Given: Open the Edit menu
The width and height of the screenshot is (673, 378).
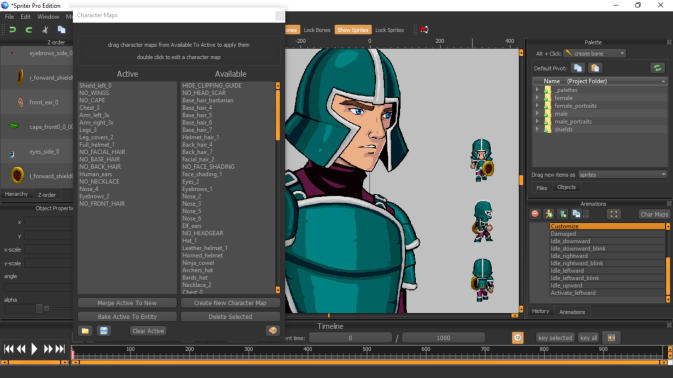Looking at the screenshot, I should pyautogui.click(x=26, y=17).
